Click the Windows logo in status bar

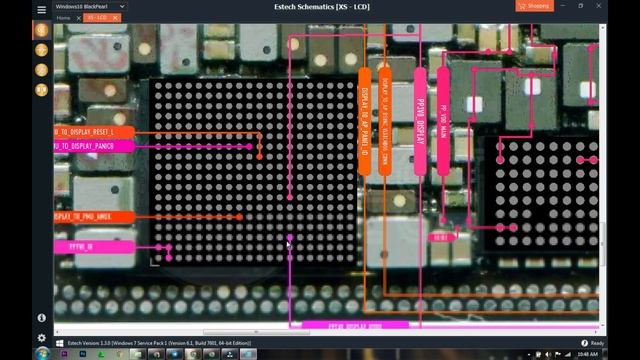tap(60, 343)
